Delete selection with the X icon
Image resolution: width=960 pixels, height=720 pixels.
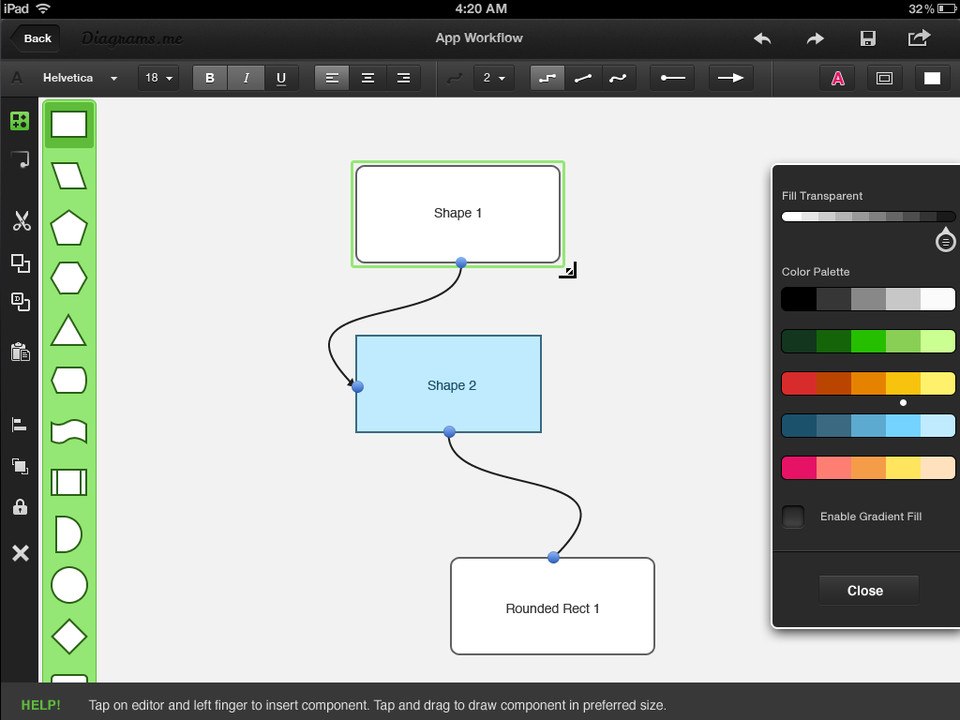click(20, 553)
